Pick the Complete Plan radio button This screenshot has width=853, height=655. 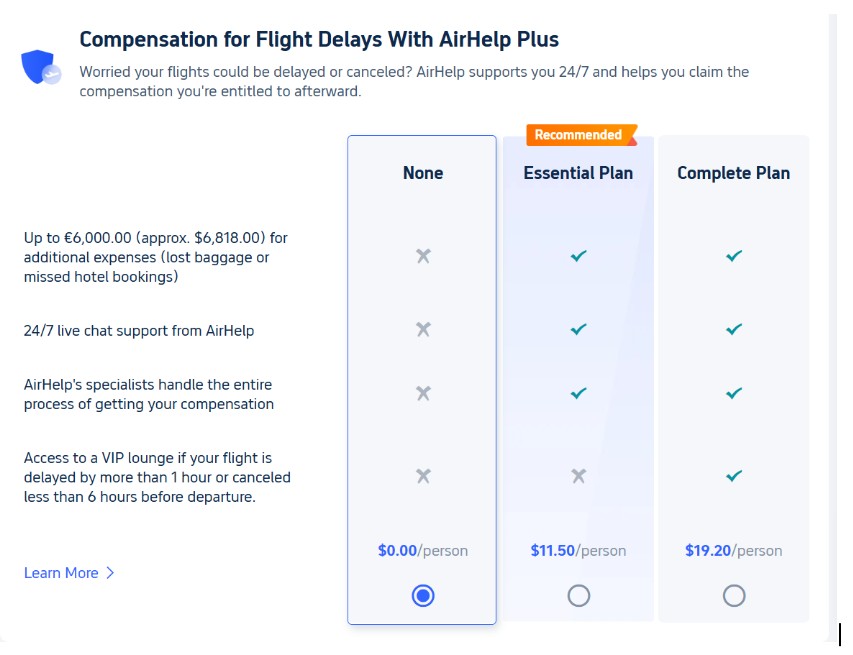733,595
